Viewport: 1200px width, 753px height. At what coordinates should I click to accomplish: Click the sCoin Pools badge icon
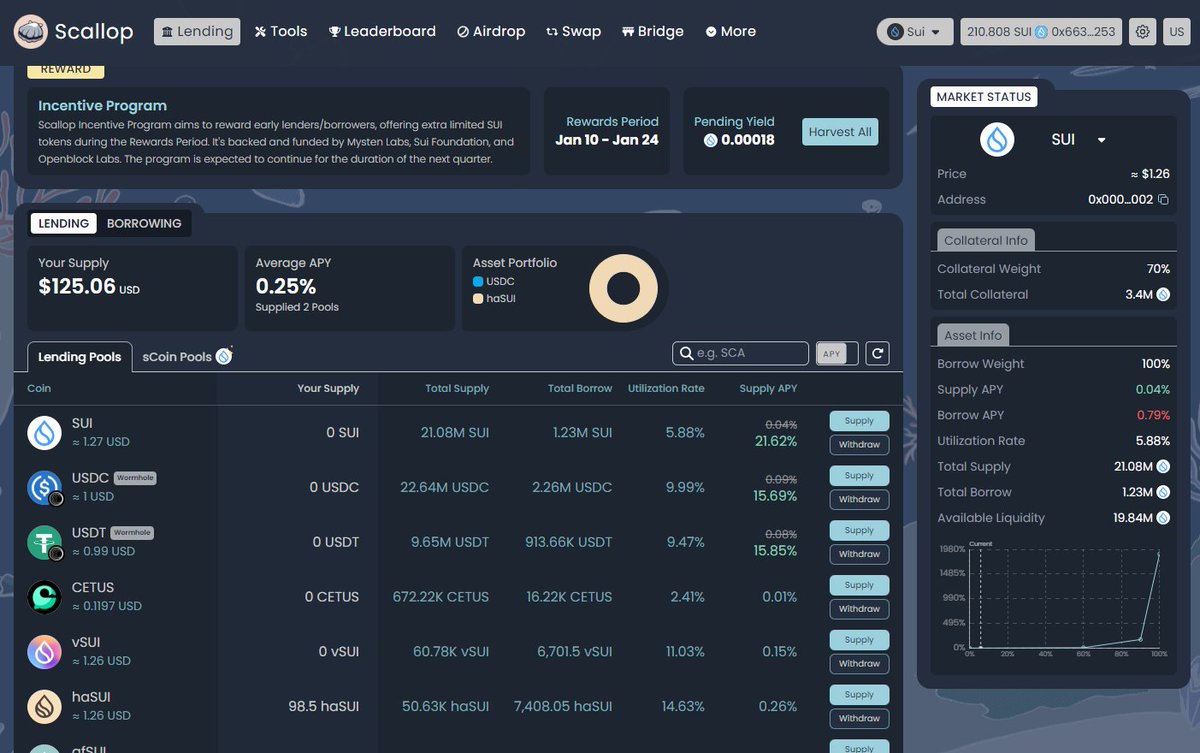coord(224,355)
